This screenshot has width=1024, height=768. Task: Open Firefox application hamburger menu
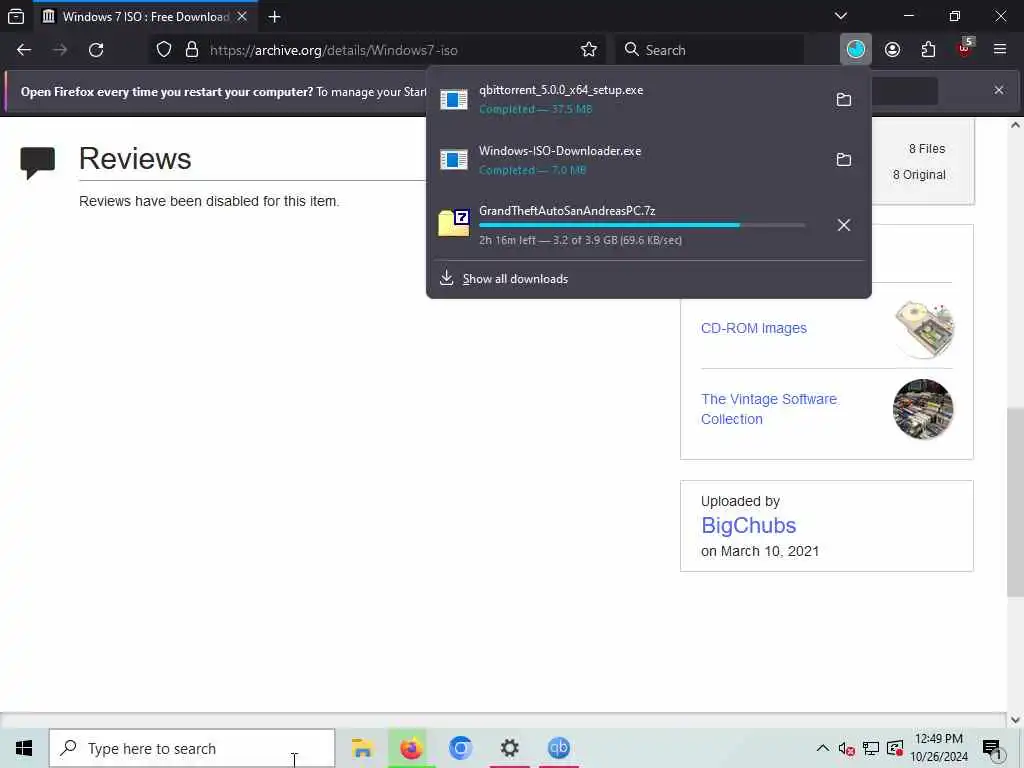(1000, 50)
